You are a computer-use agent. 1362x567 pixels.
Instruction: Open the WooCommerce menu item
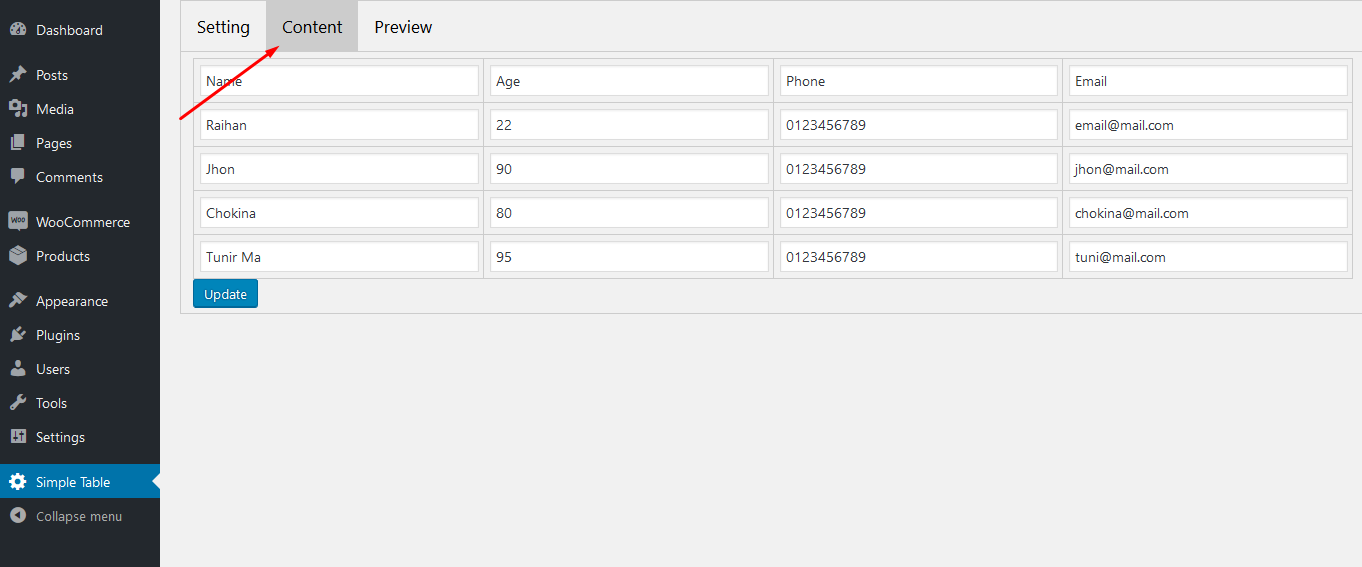[80, 222]
